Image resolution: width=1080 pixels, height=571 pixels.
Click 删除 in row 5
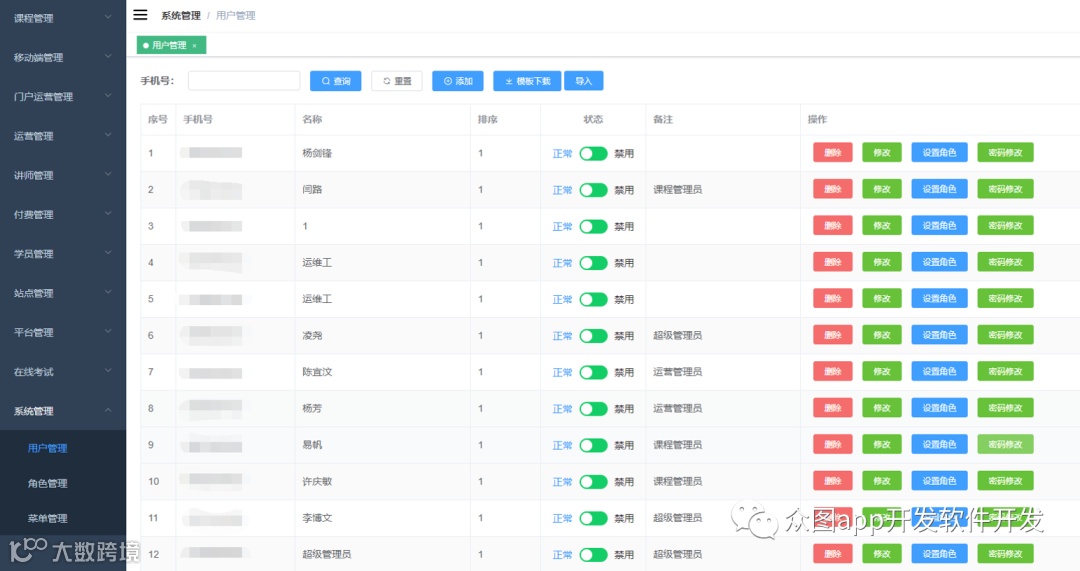click(x=833, y=298)
